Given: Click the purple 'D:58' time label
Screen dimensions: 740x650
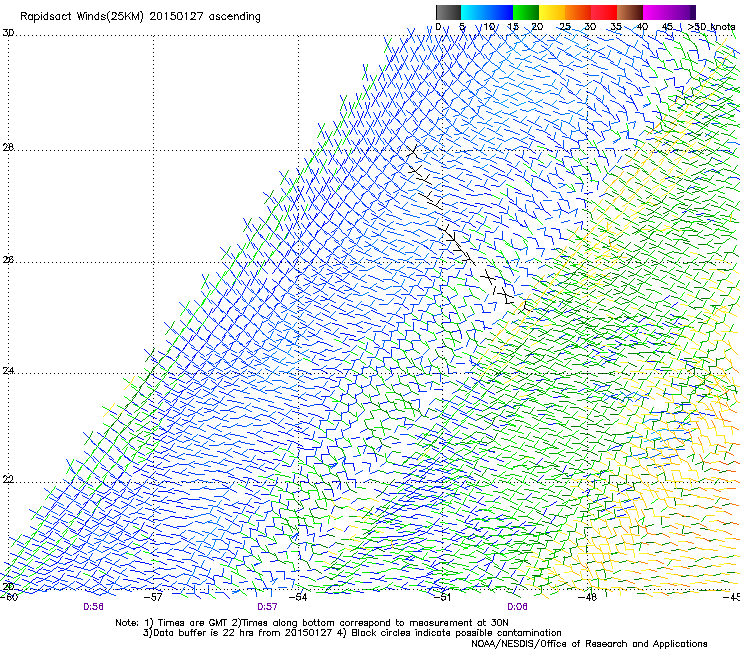Looking at the screenshot, I should [x=93, y=607].
